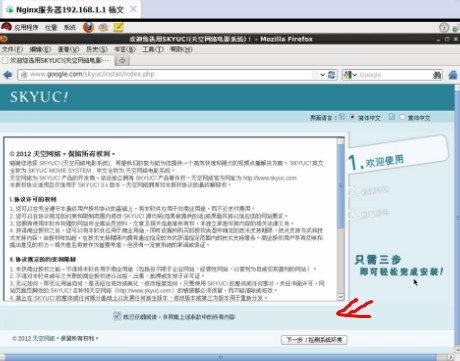460x361 pixels.
Task: Click the Google search engine icon
Action: [x=348, y=75]
